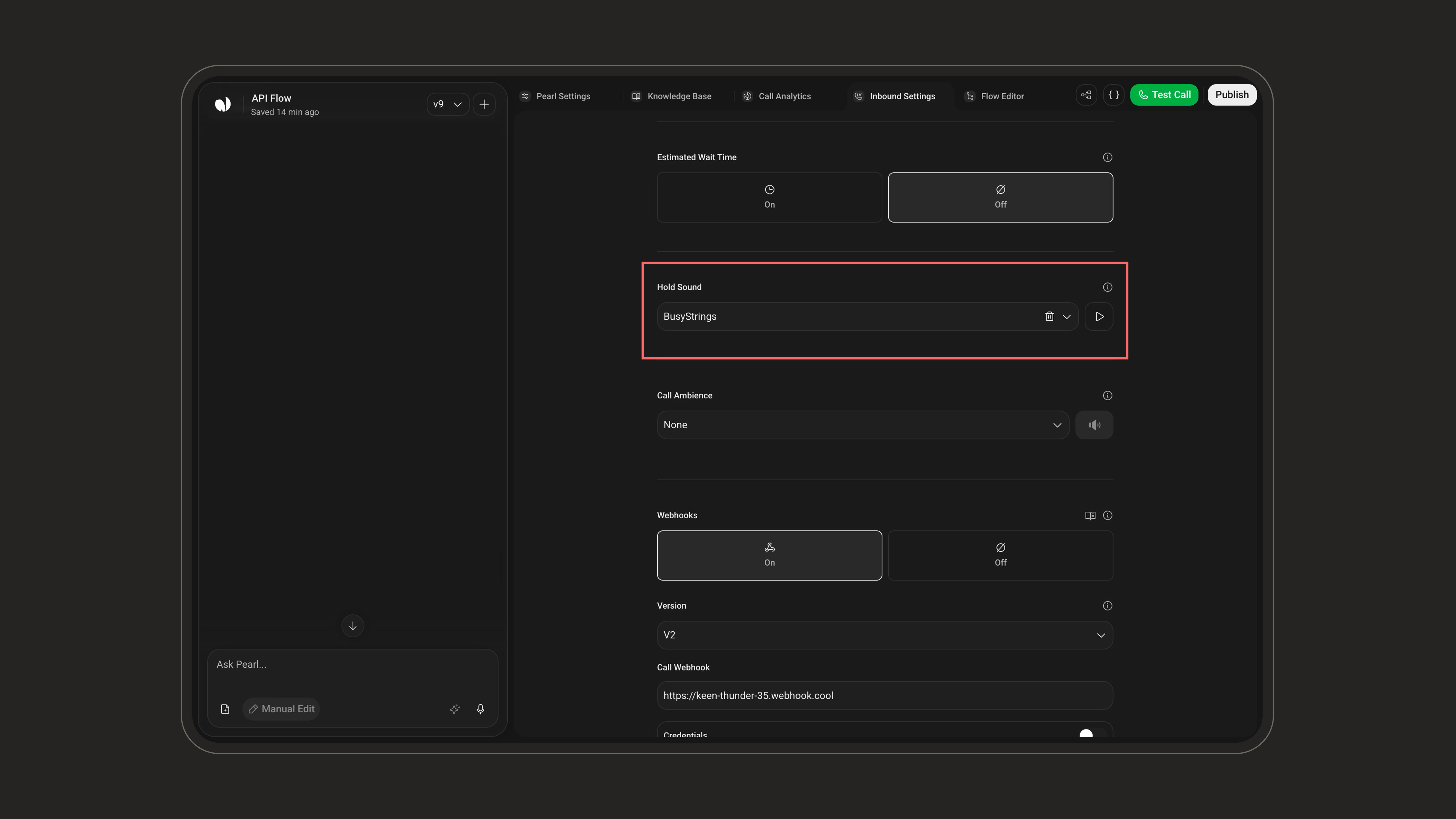Open the Flow Editor tab
This screenshot has height=819, width=1456.
[x=994, y=96]
